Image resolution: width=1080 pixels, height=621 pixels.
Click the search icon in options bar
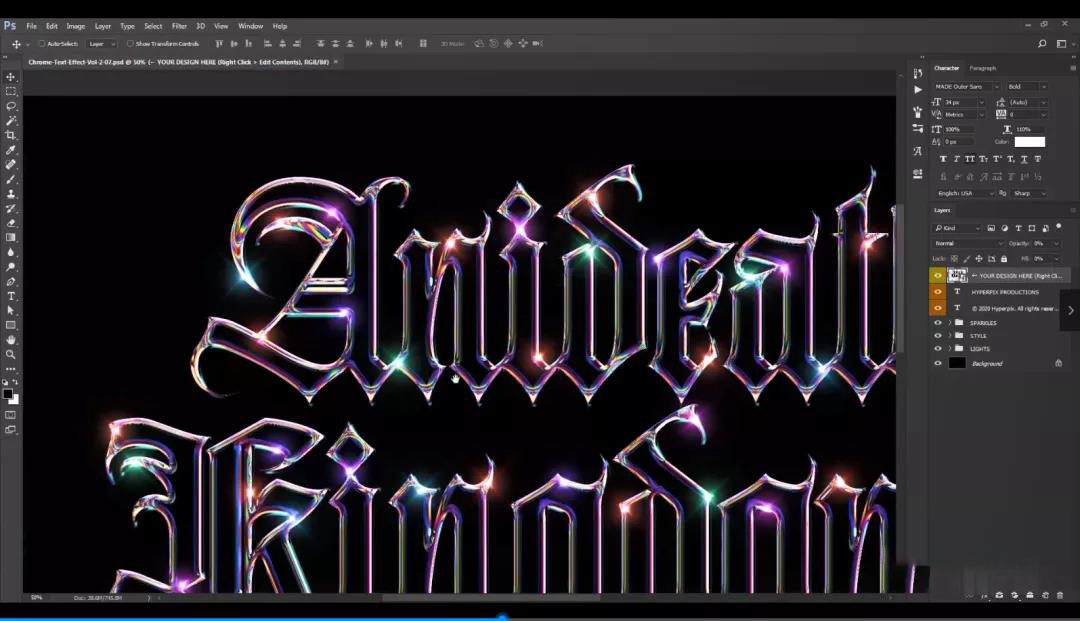click(1042, 44)
